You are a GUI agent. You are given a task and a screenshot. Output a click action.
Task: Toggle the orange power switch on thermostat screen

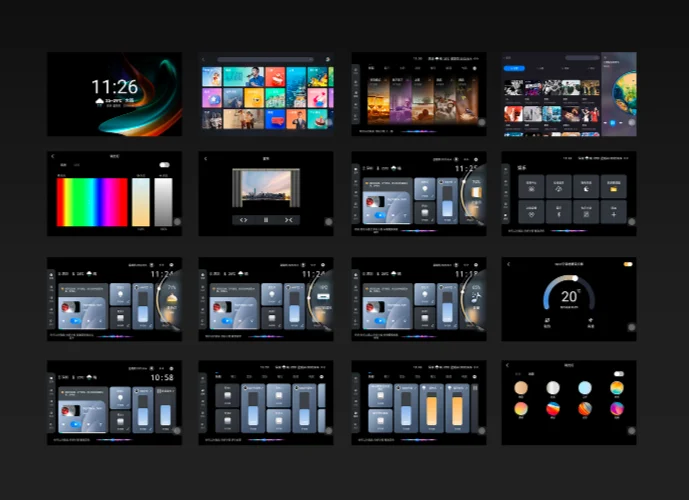(628, 264)
